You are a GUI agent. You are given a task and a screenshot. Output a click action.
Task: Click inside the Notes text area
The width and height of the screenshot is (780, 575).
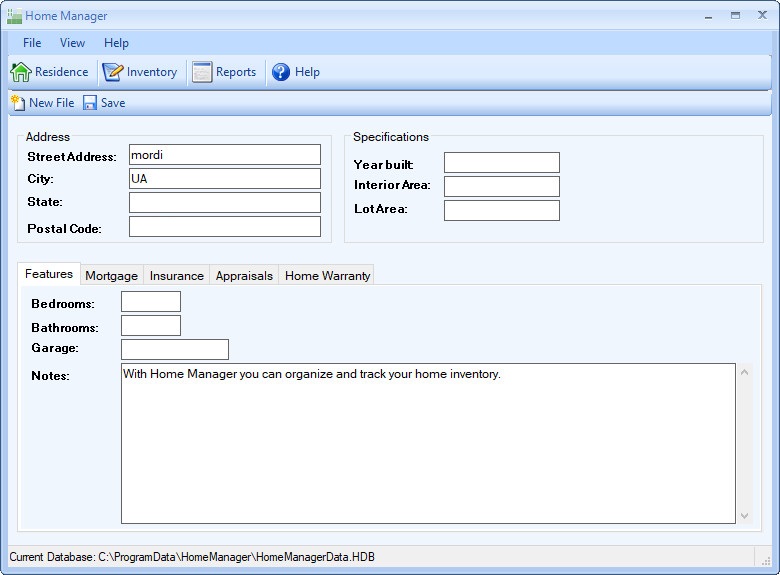[x=428, y=443]
